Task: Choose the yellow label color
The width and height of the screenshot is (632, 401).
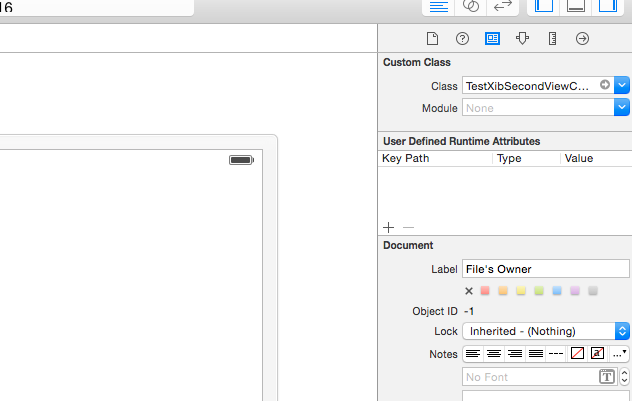Action: point(521,291)
